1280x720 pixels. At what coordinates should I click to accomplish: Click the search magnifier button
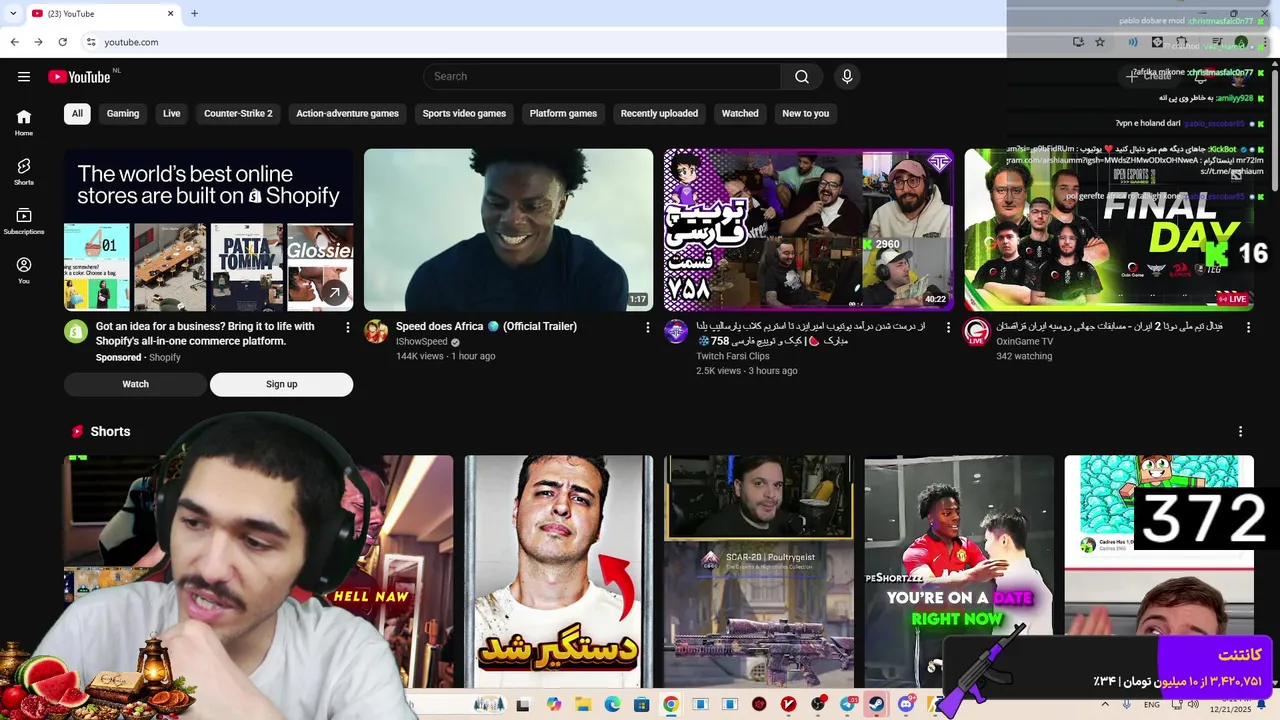pyautogui.click(x=802, y=77)
